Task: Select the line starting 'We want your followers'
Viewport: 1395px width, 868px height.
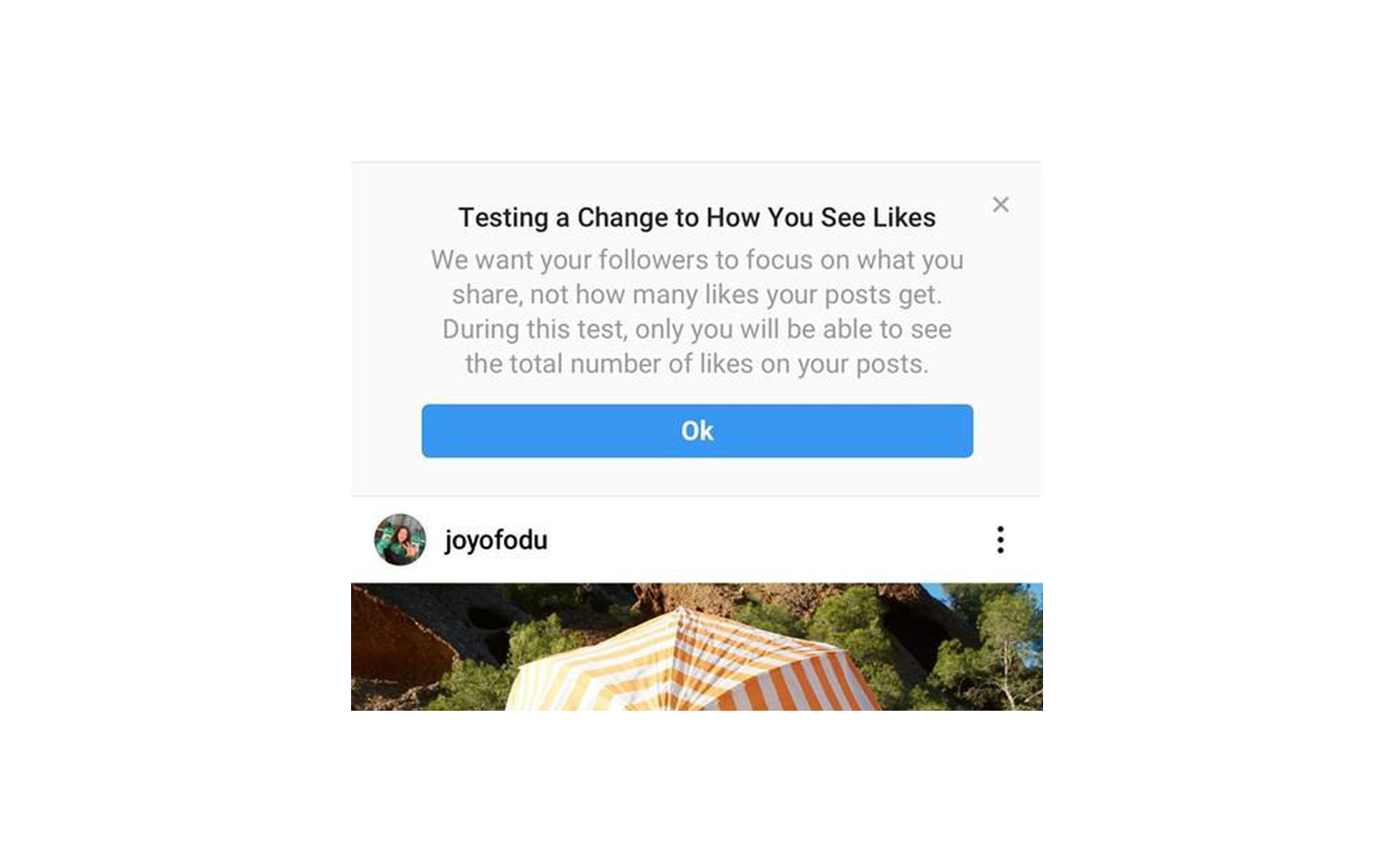Action: tap(697, 259)
